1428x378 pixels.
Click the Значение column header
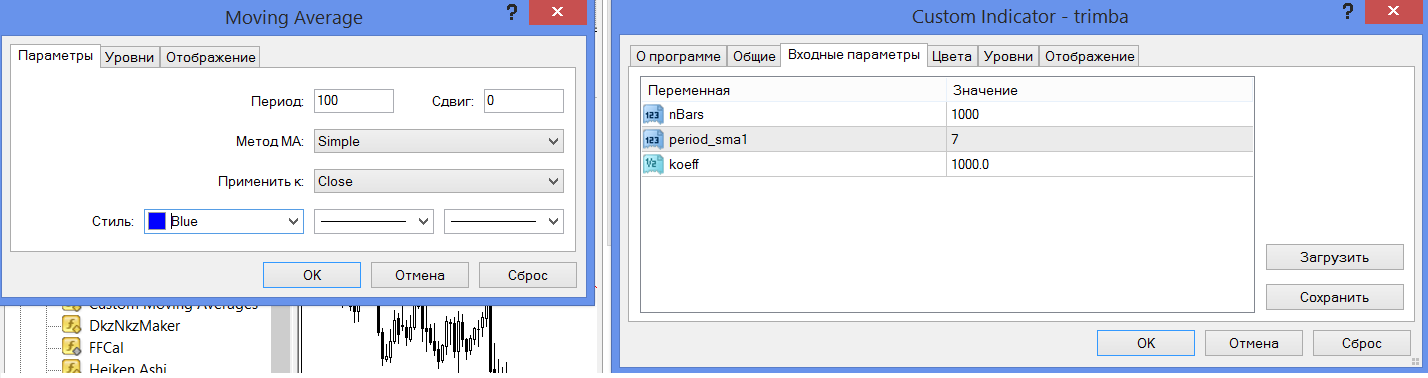[x=1099, y=91]
